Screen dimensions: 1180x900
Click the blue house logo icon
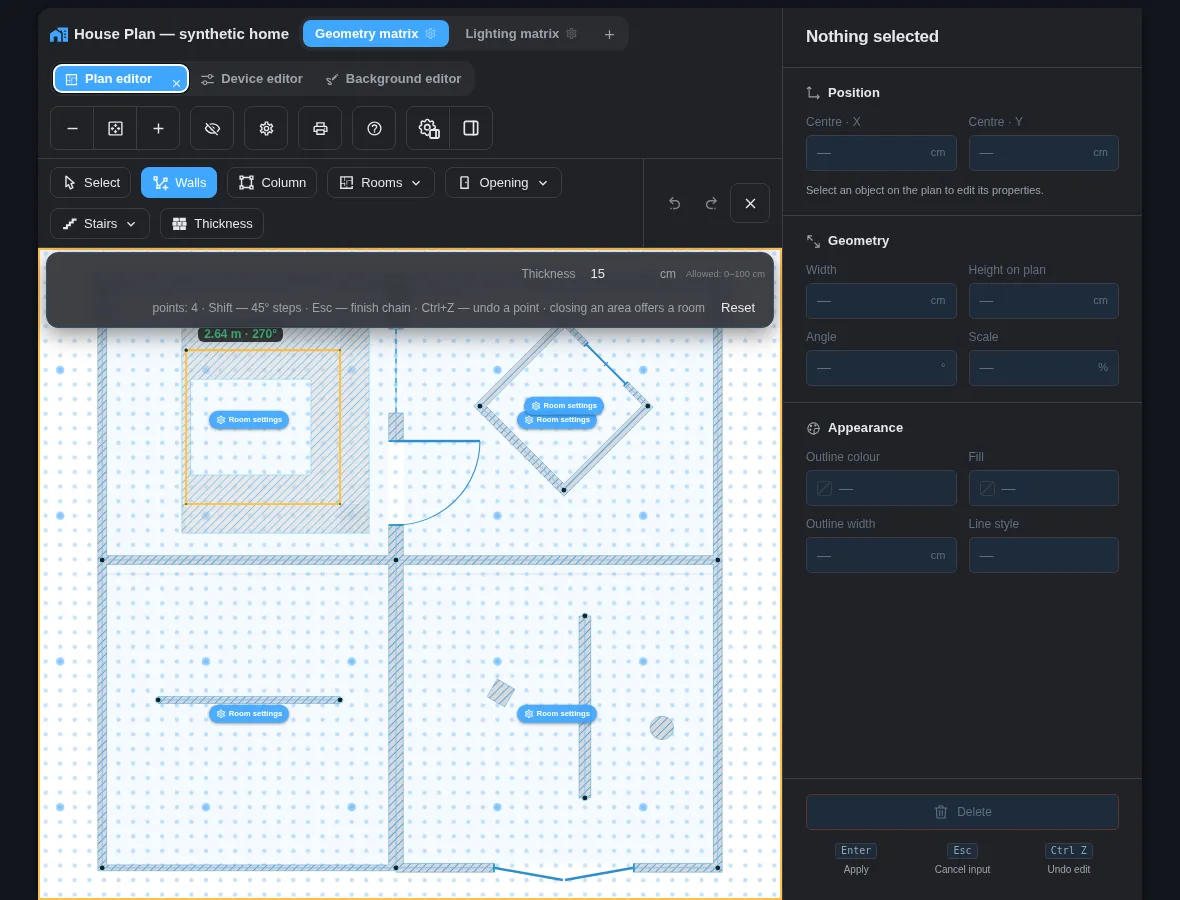pos(59,35)
